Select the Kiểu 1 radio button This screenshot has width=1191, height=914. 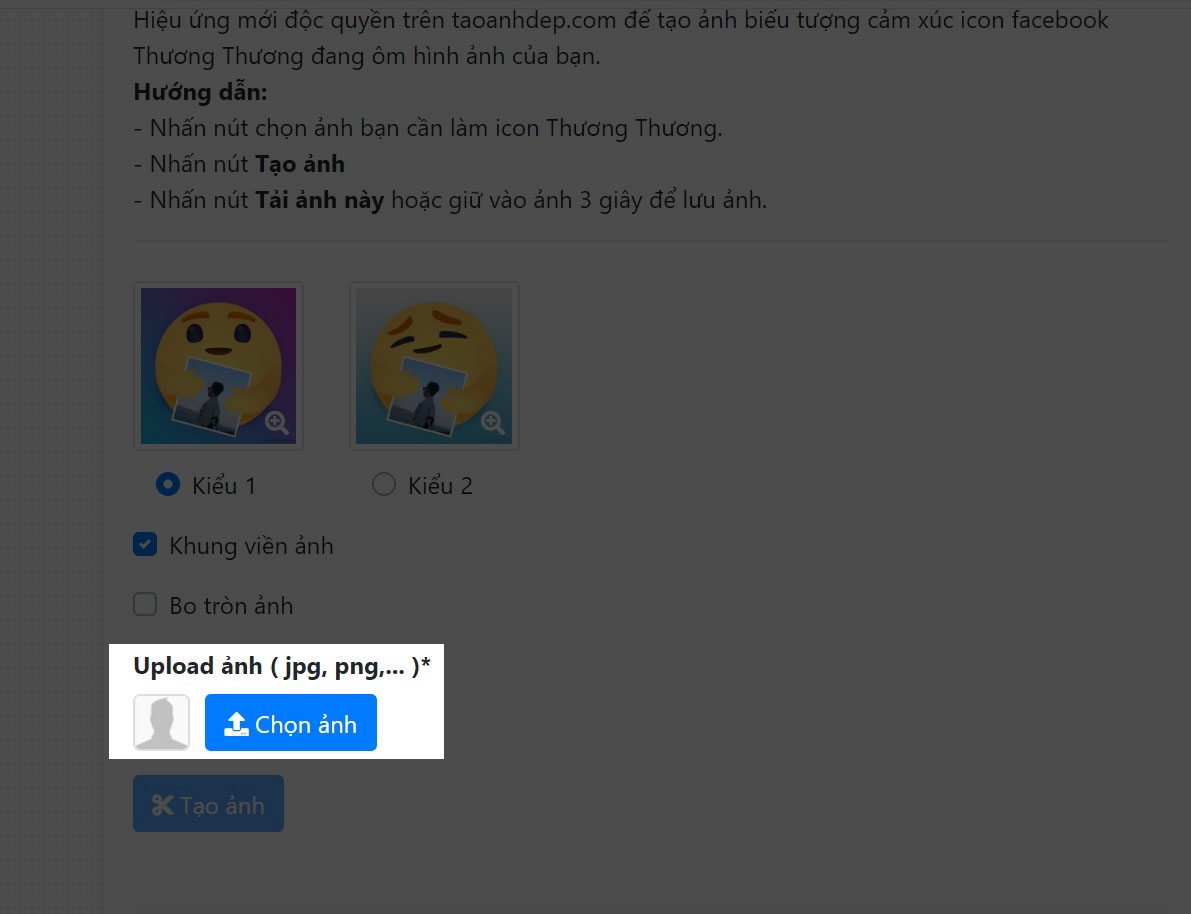click(168, 484)
